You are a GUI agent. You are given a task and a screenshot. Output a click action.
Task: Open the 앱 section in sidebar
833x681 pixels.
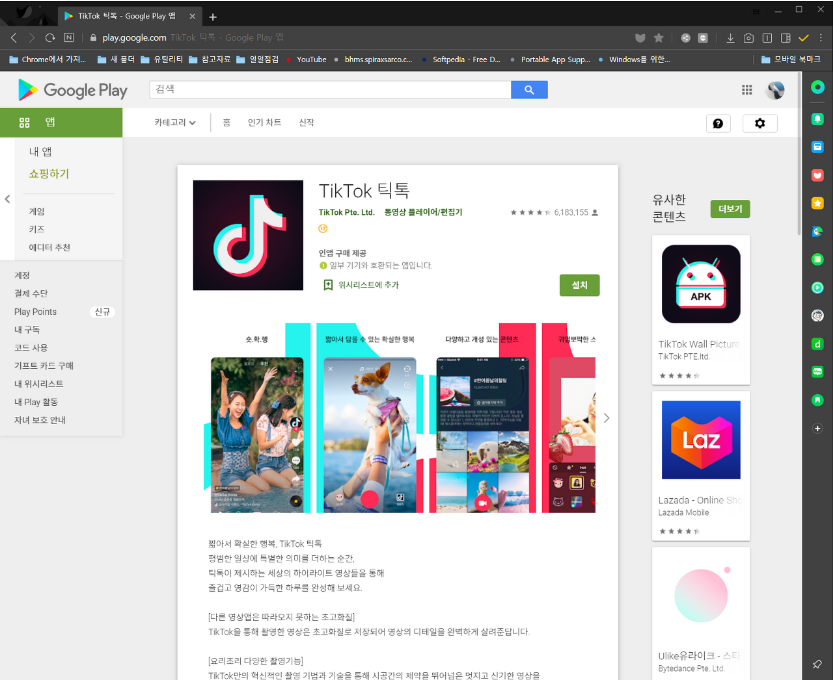[x=61, y=123]
